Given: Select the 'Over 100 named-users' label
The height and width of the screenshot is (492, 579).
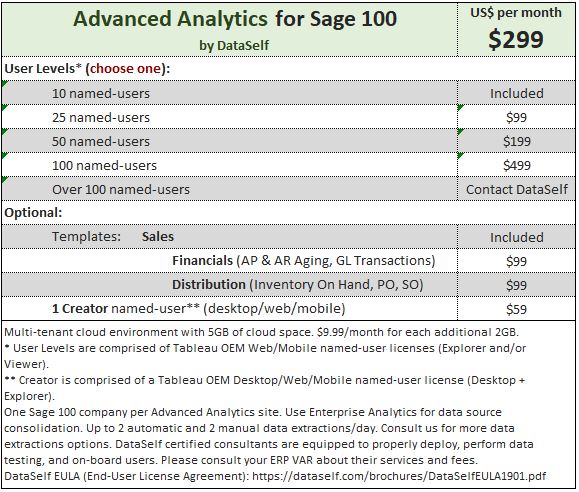Looking at the screenshot, I should coord(121,189).
